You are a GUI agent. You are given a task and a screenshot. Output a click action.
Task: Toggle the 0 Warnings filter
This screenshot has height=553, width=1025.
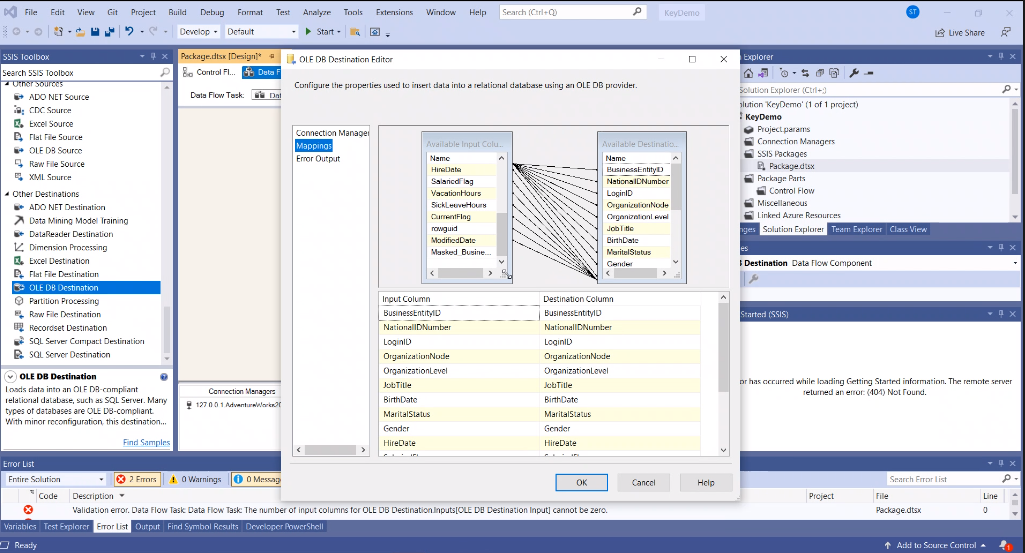click(195, 479)
